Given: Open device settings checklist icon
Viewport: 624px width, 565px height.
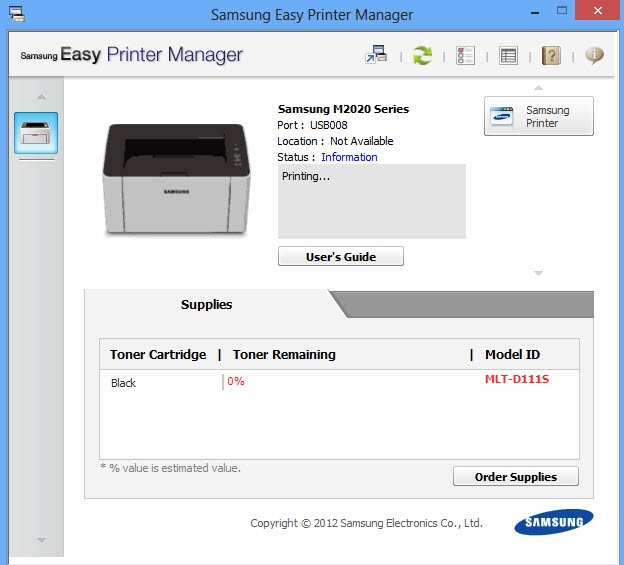Looking at the screenshot, I should pyautogui.click(x=465, y=55).
